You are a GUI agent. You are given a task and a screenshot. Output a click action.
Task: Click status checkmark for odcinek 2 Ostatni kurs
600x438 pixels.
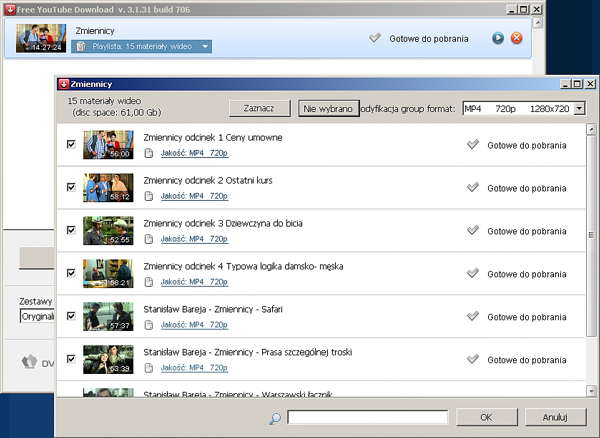pos(473,187)
